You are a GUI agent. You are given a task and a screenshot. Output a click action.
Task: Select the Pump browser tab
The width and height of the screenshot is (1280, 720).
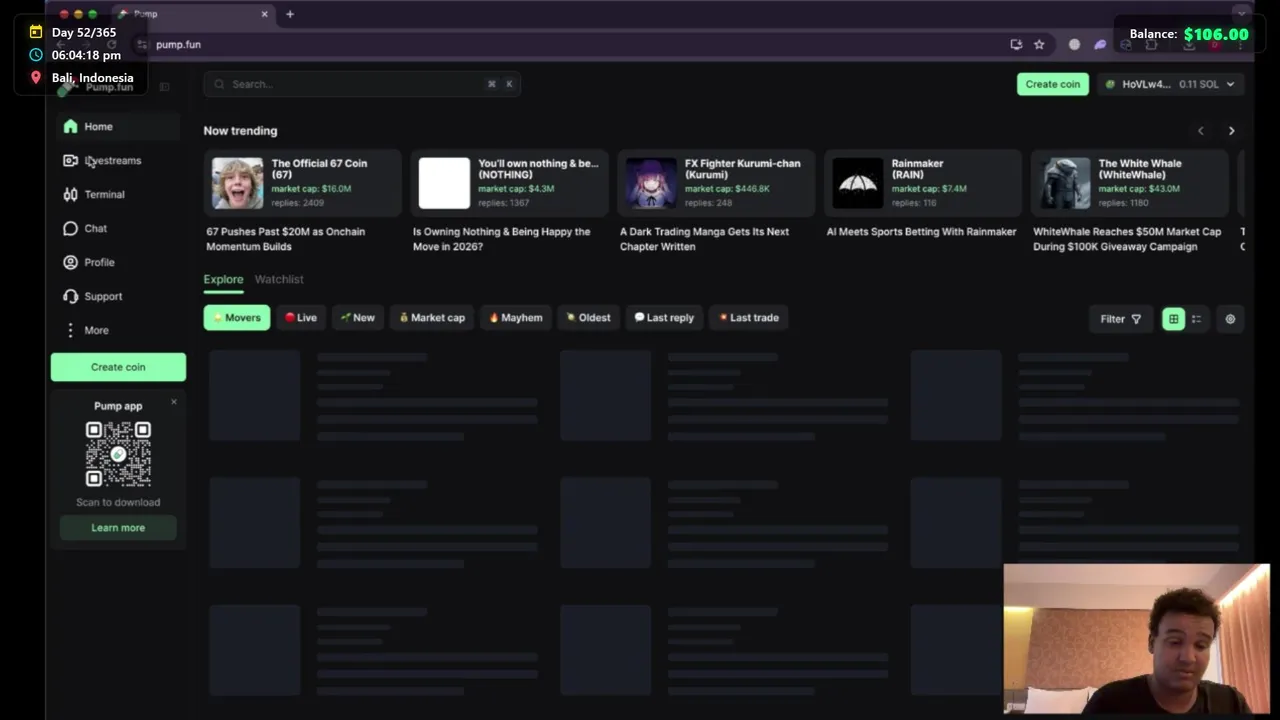tap(191, 14)
